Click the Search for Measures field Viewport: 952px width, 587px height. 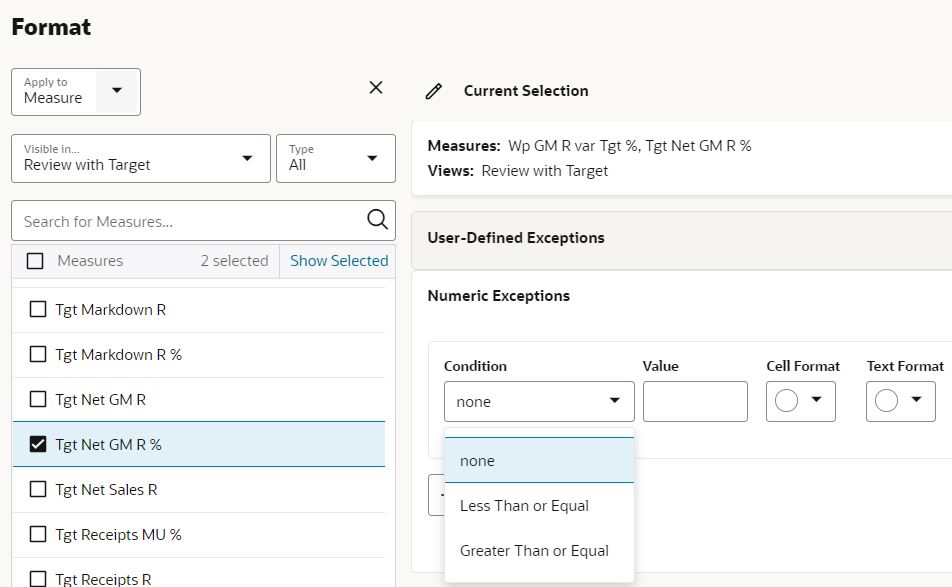190,221
